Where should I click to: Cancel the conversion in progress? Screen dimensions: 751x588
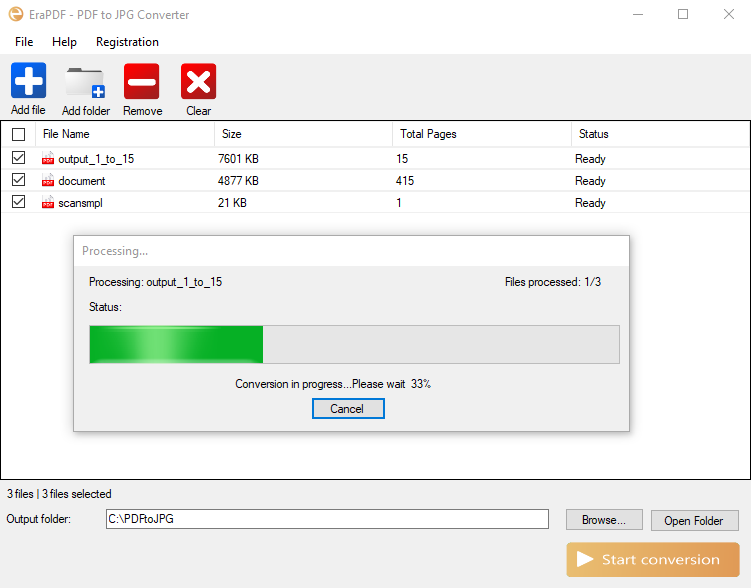348,409
